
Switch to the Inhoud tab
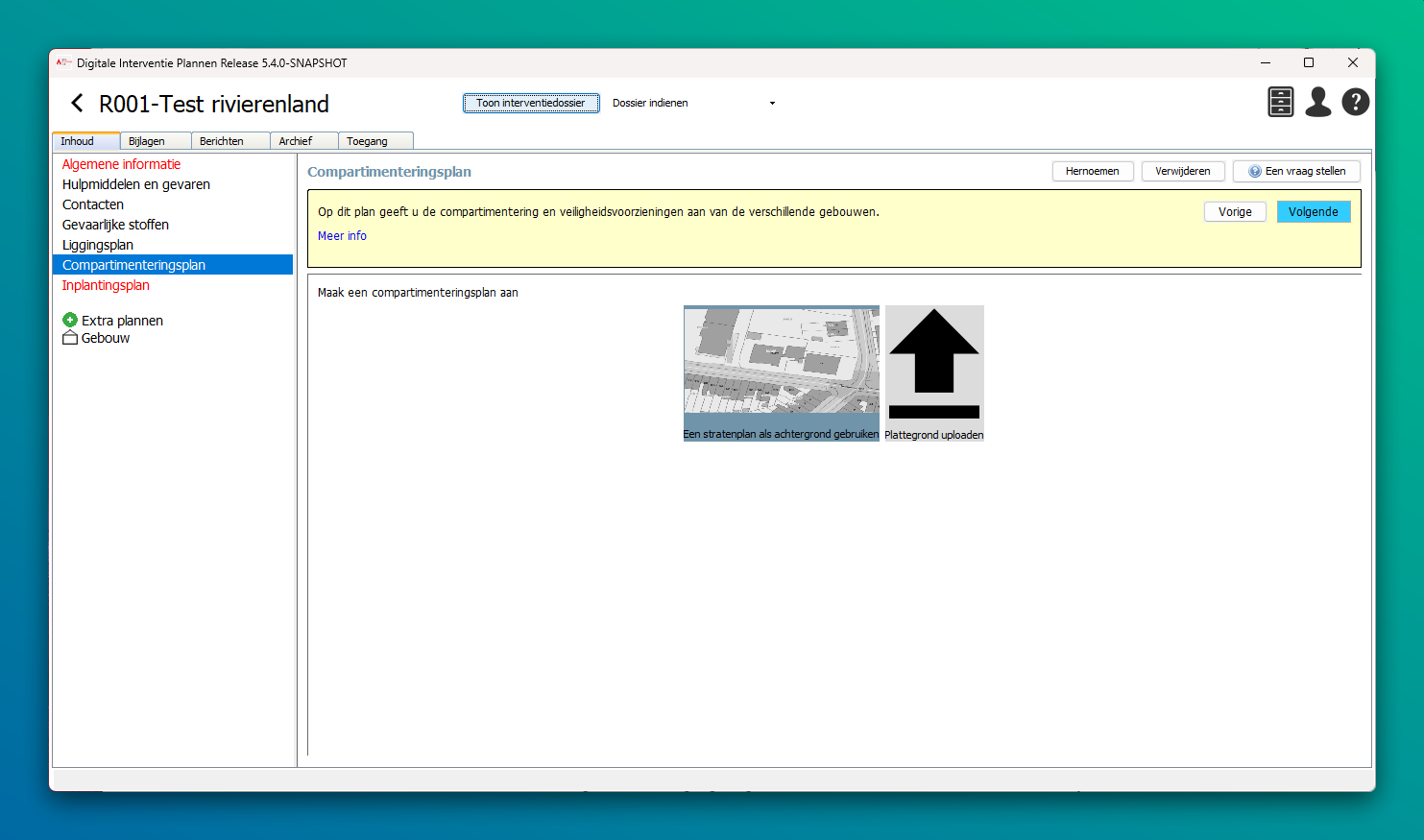pos(85,141)
